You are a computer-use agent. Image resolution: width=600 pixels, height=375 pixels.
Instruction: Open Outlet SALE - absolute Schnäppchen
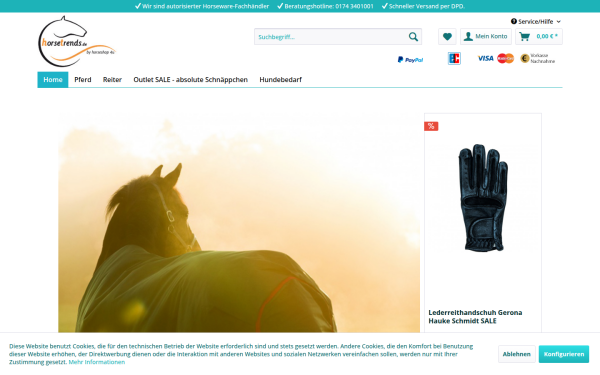tap(191, 80)
